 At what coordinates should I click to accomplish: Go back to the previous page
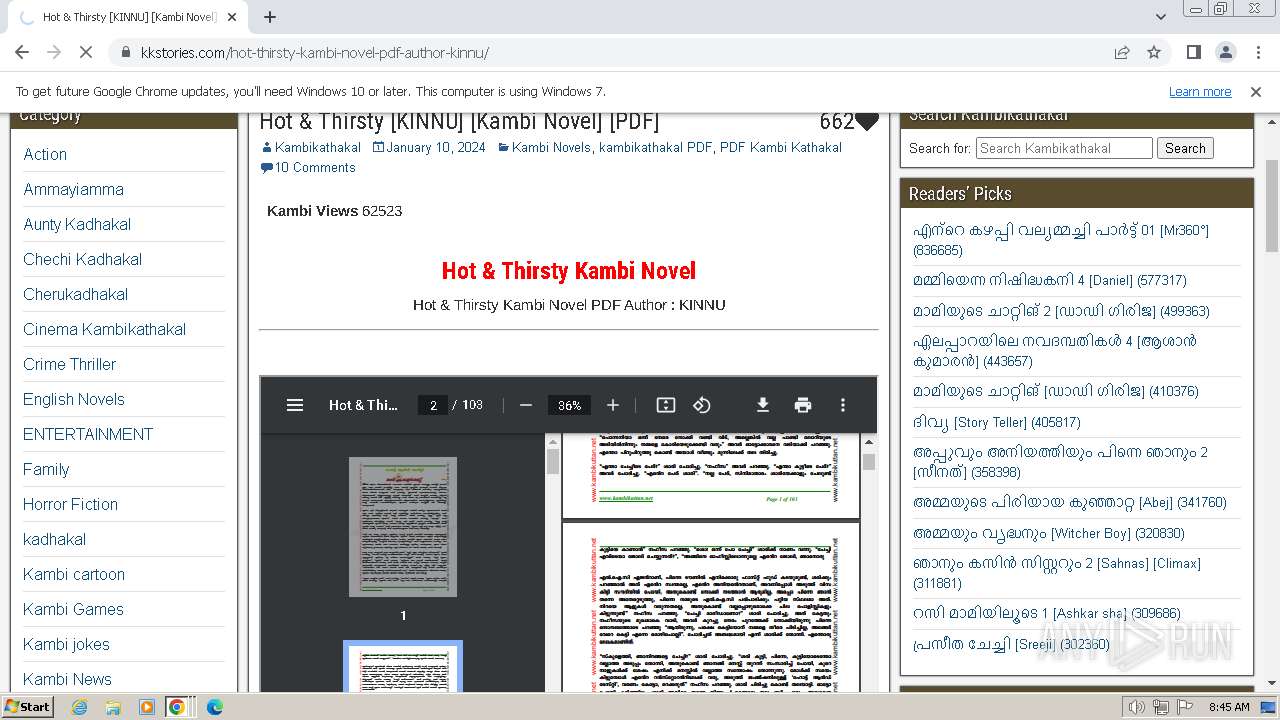click(x=22, y=52)
